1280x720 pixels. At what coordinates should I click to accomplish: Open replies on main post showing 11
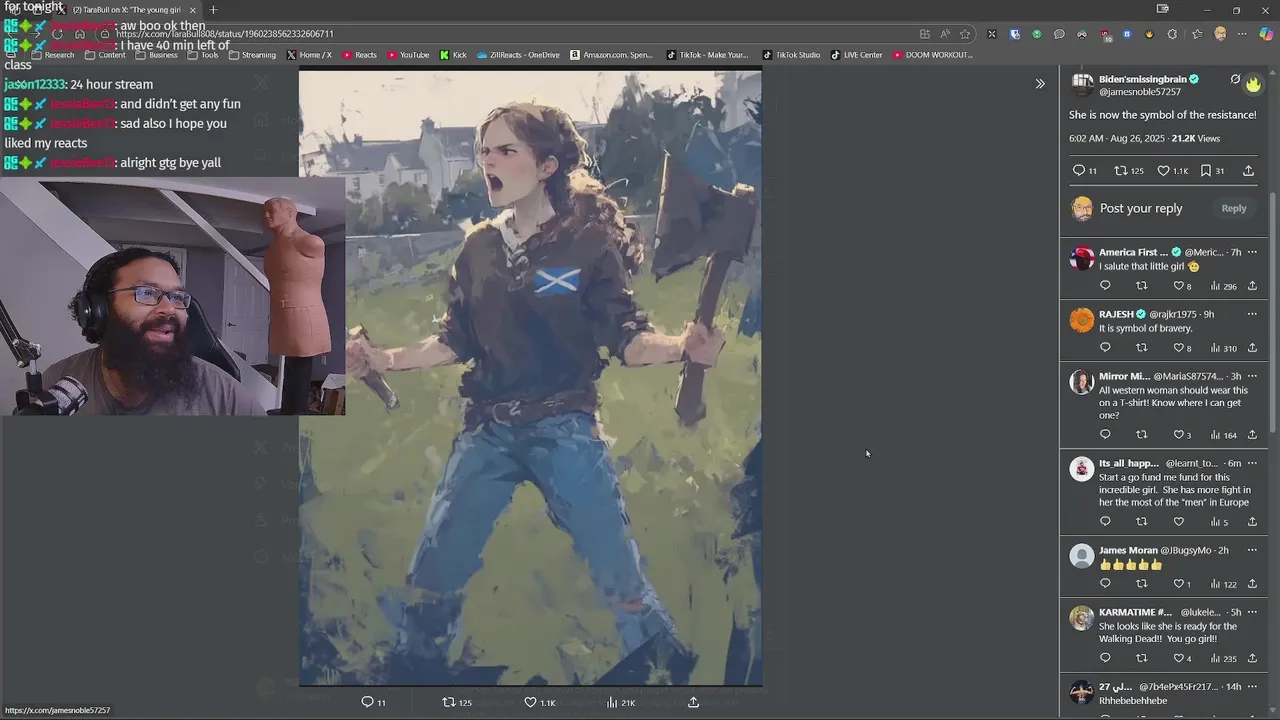1084,171
